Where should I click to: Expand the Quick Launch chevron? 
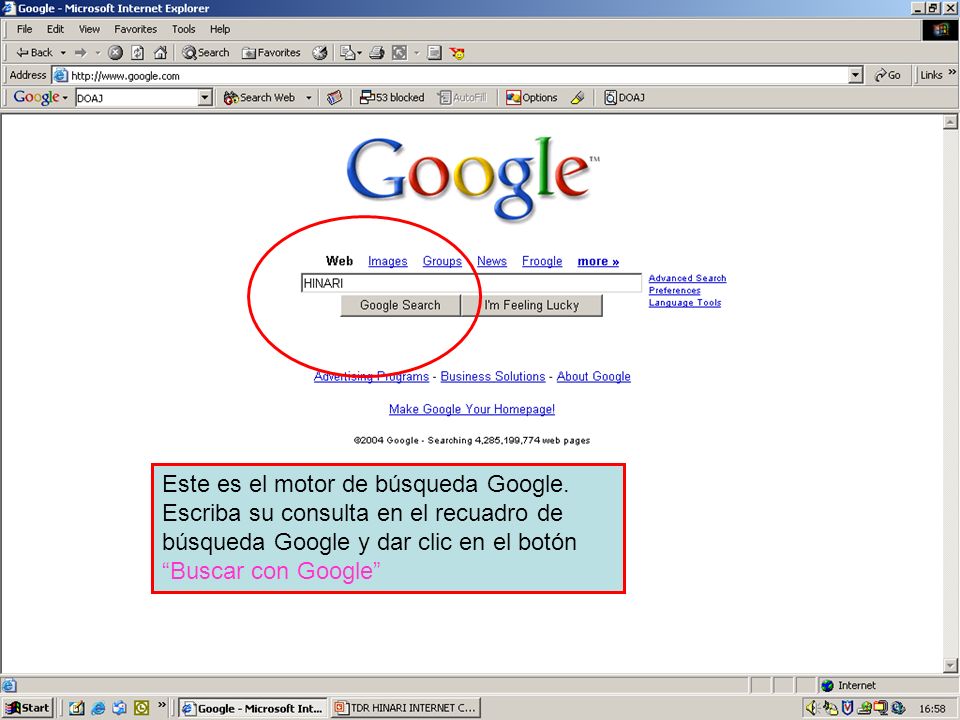pyautogui.click(x=162, y=705)
